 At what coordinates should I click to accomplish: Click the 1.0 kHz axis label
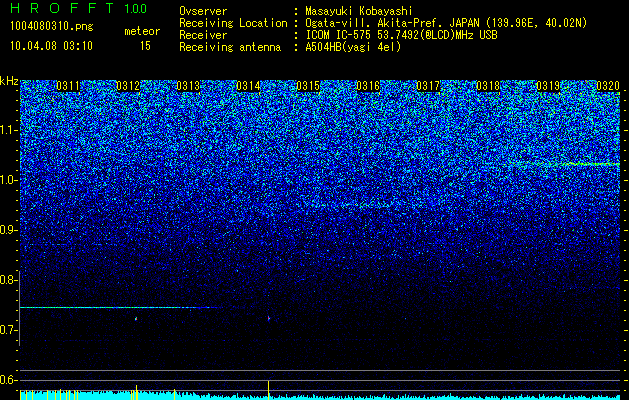click(8, 180)
